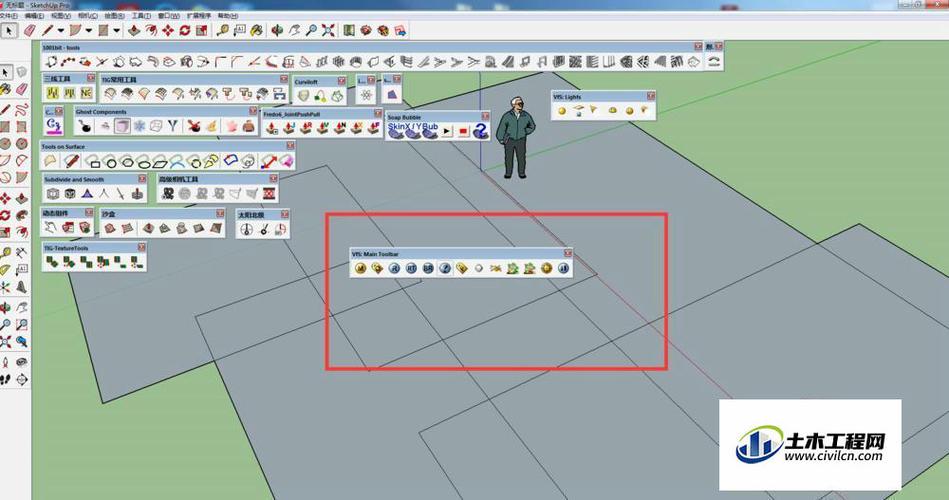Click the Soap Bubble help question icon
949x500 pixels.
(480, 131)
